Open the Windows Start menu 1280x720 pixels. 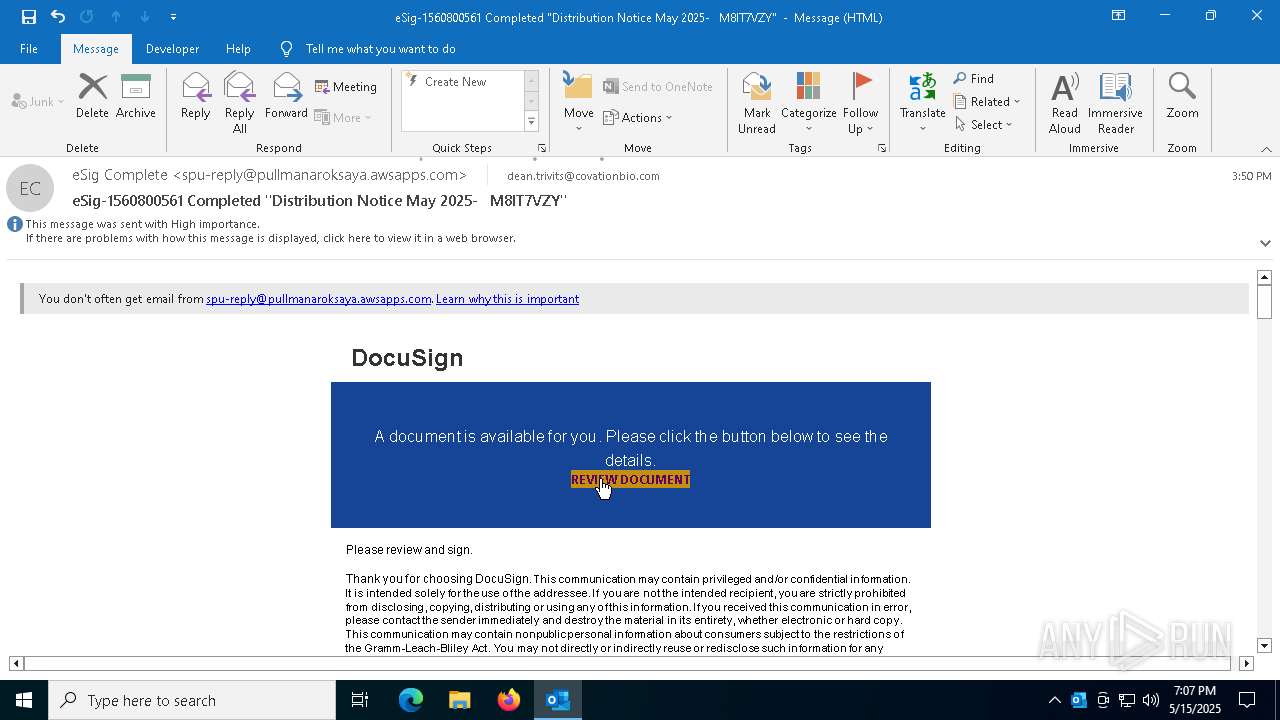(x=24, y=700)
